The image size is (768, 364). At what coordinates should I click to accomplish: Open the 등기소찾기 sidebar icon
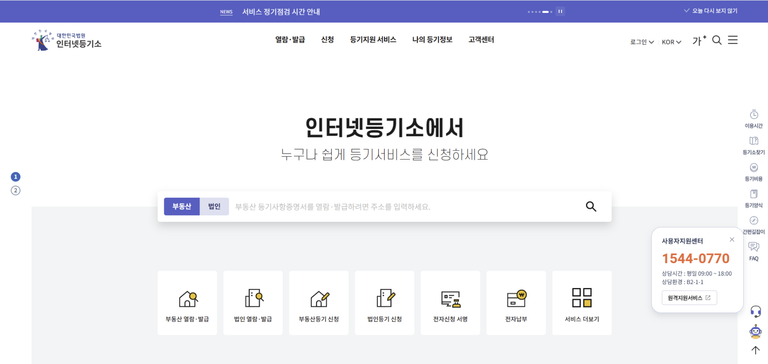(754, 146)
